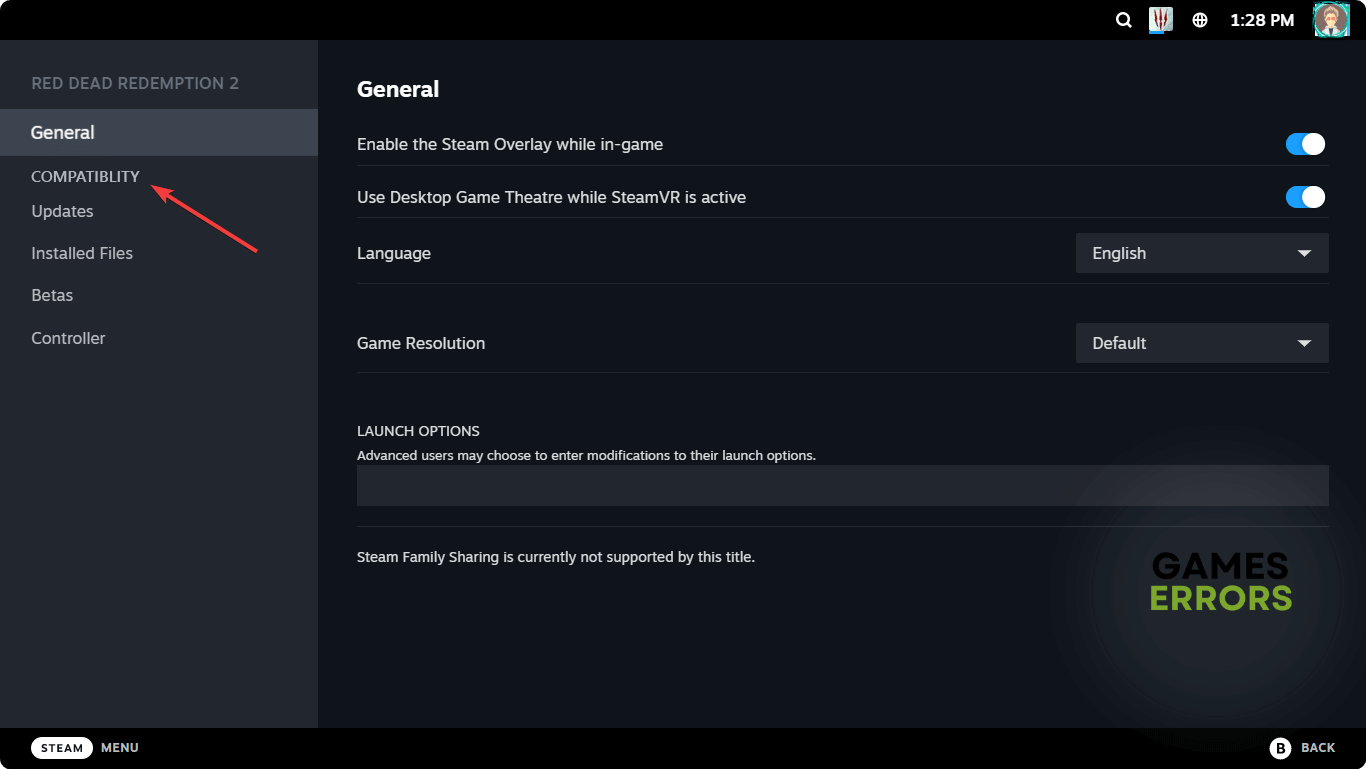Open the STEAM menu button
1366x769 pixels.
tap(62, 748)
